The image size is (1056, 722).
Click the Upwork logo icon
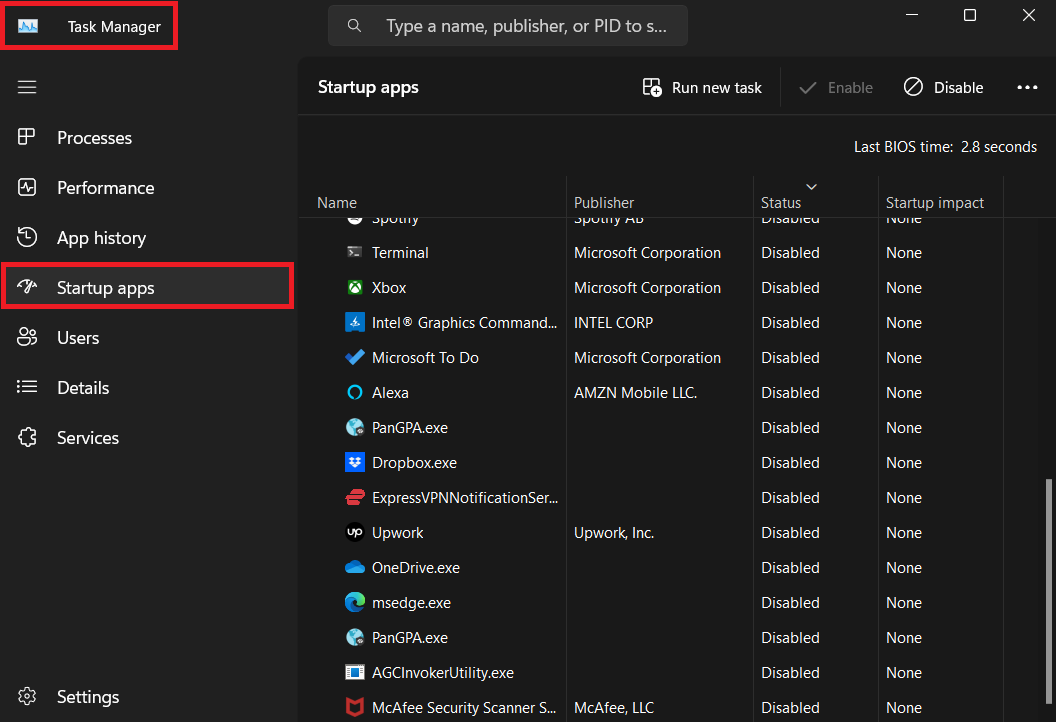(x=354, y=532)
